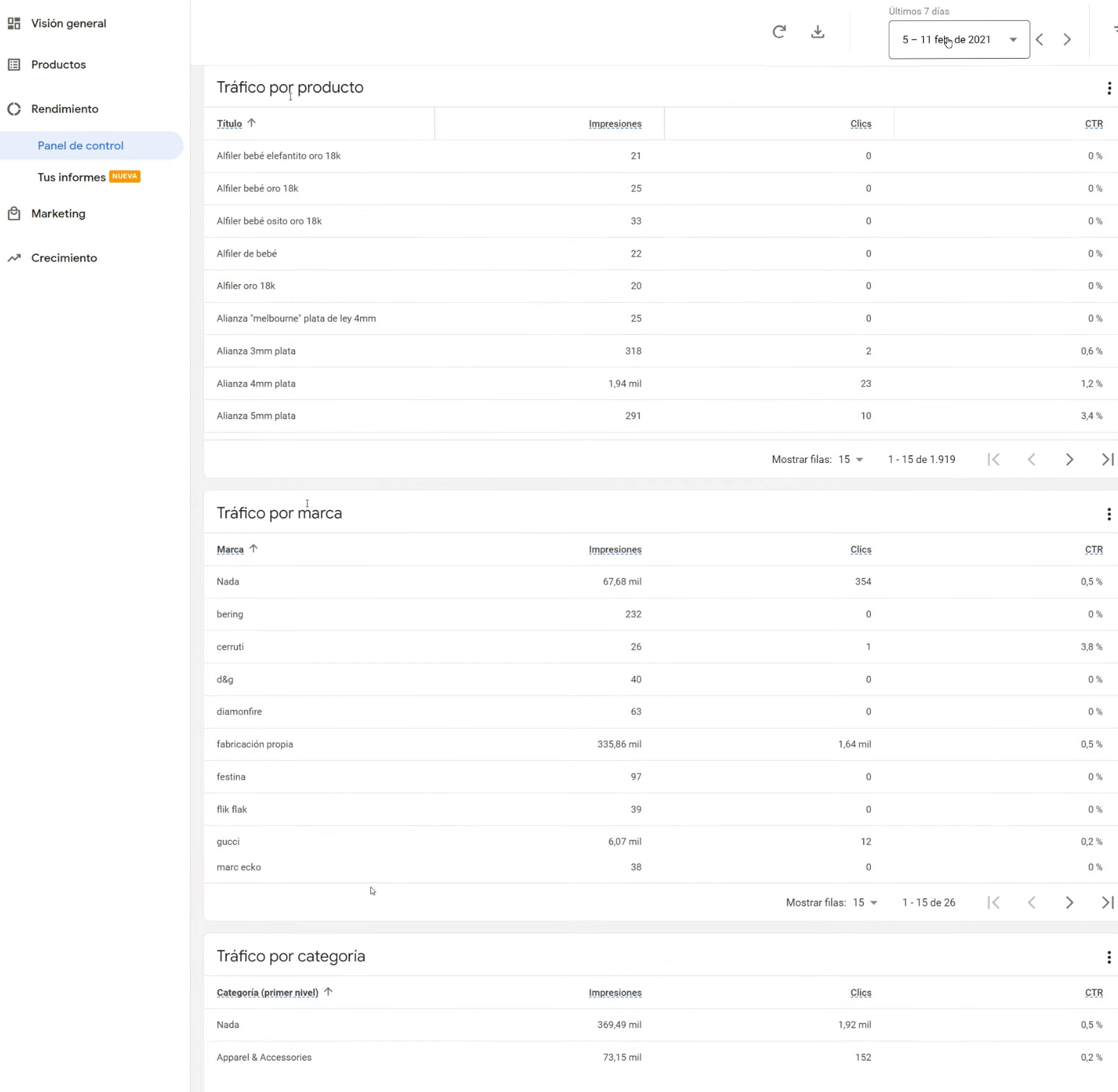Click the download report icon

(x=817, y=32)
